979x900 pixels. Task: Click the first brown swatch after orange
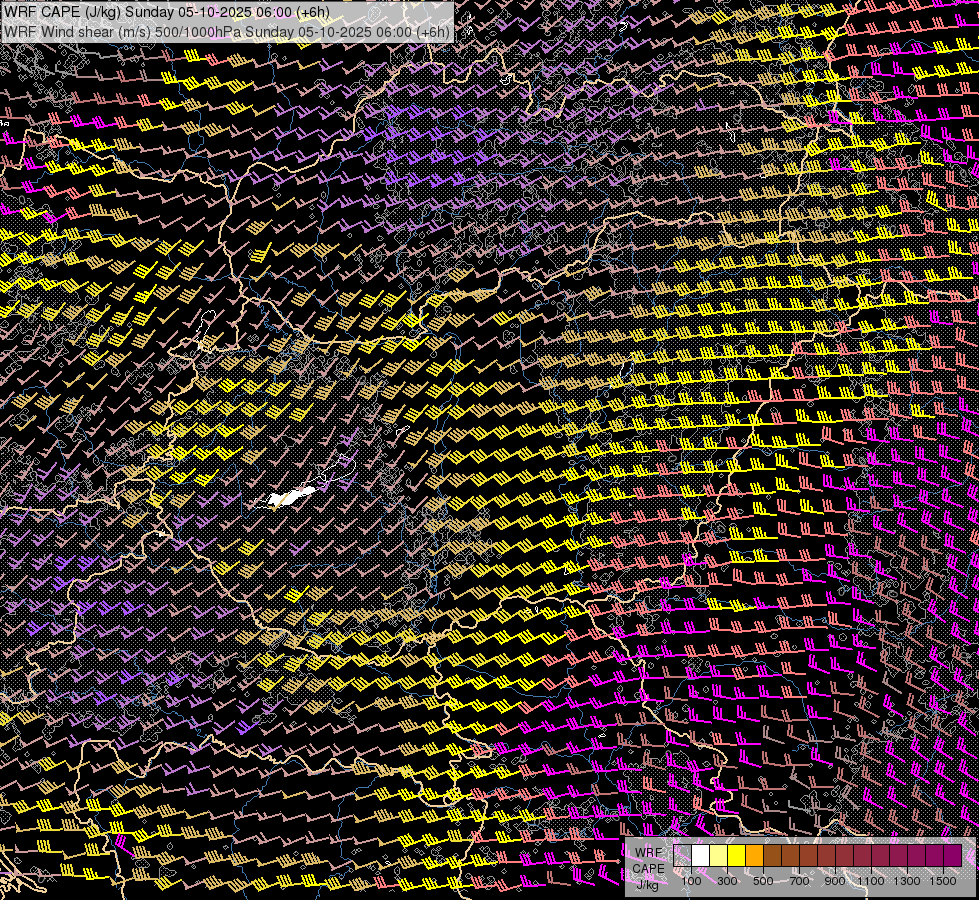click(773, 856)
